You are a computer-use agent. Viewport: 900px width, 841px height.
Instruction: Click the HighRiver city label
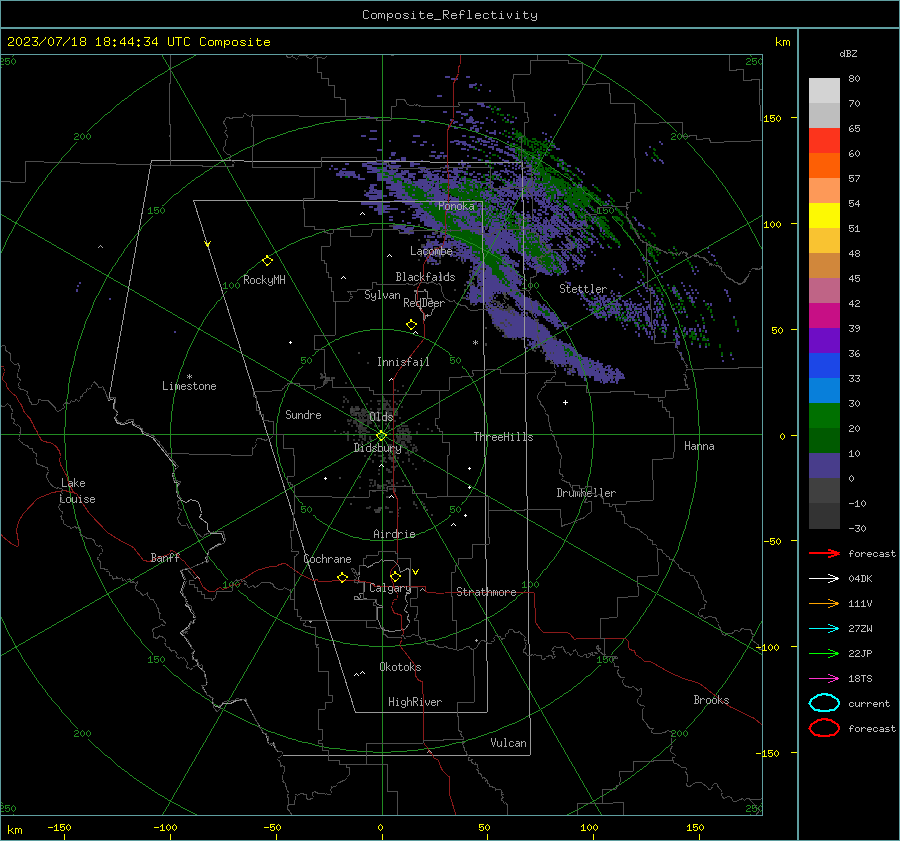tap(415, 702)
